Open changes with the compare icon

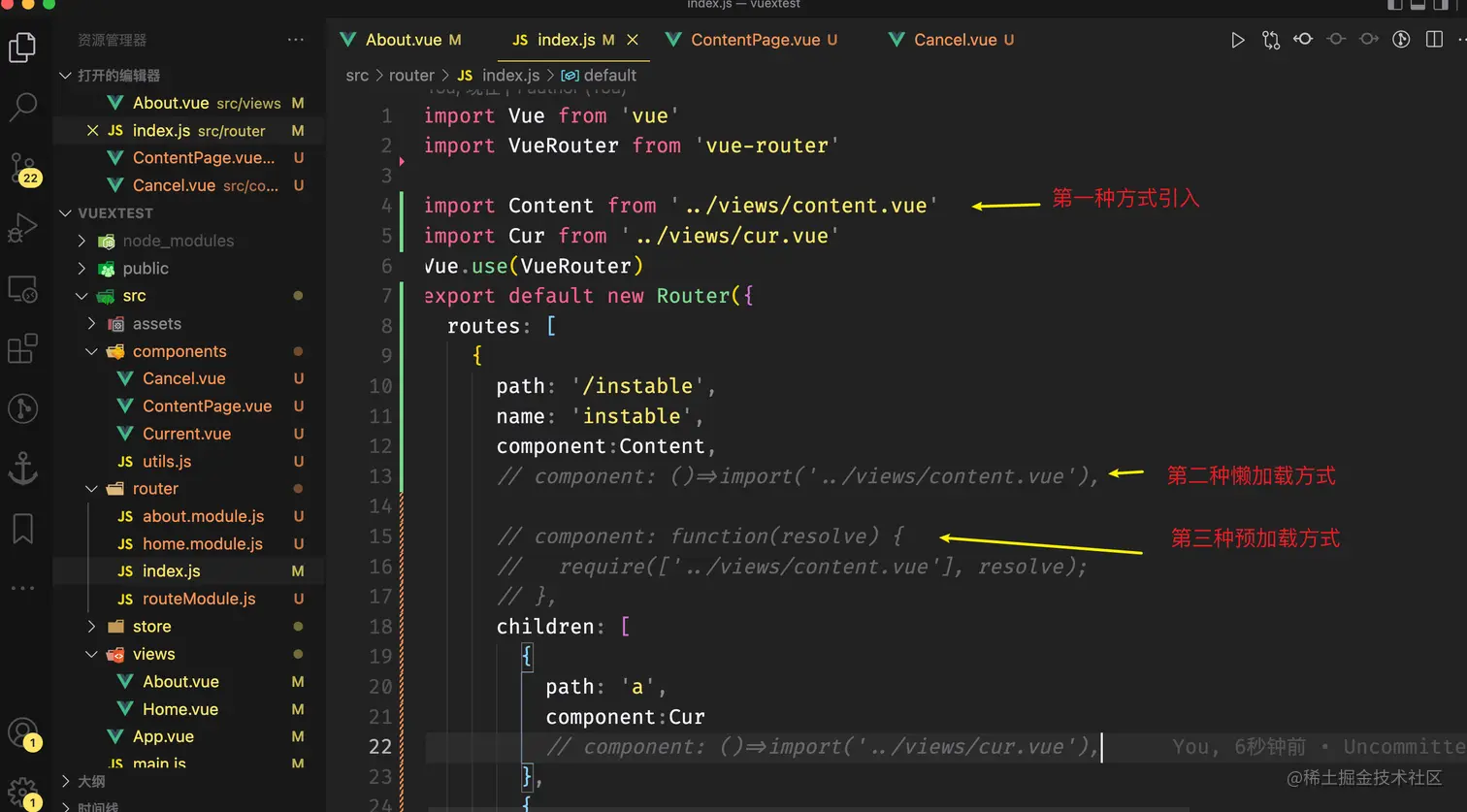click(x=1271, y=40)
